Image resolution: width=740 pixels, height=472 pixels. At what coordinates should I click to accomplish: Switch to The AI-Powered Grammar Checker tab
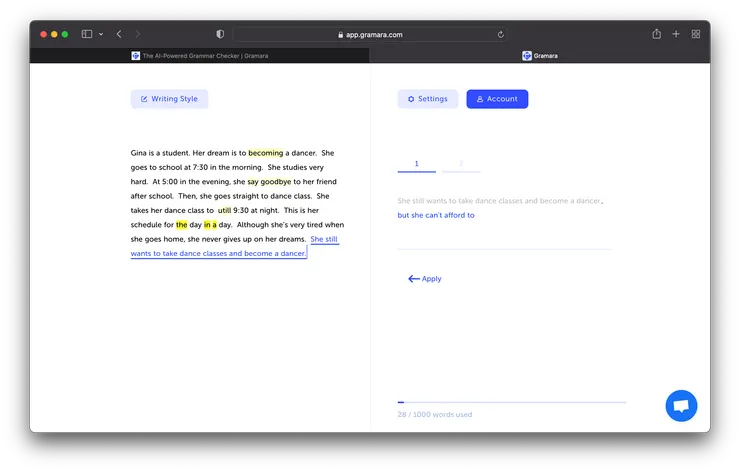[200, 56]
